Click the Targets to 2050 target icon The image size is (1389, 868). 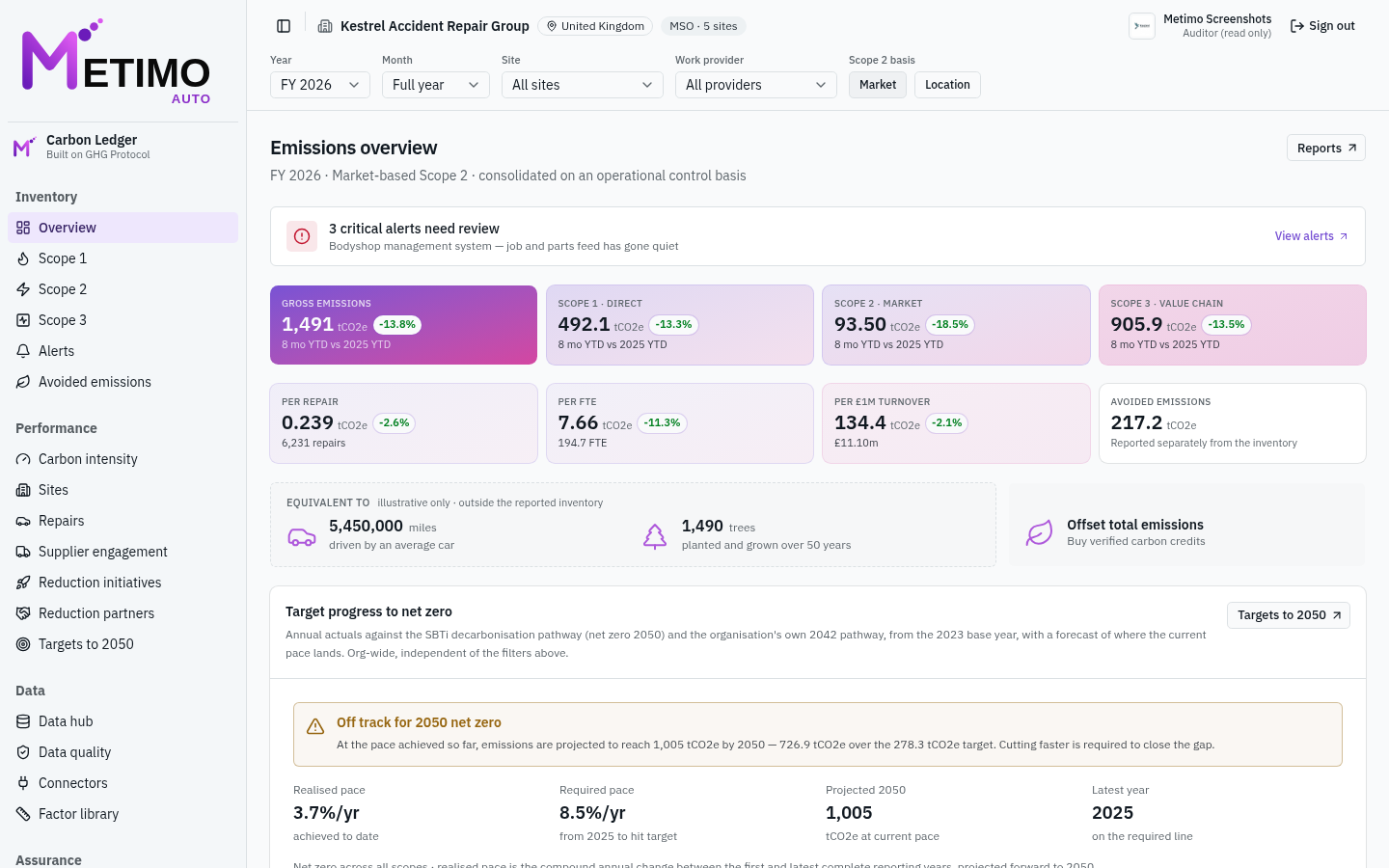tap(23, 644)
